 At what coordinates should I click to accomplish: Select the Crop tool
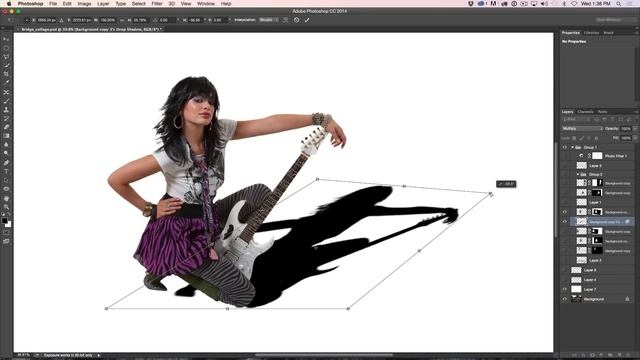click(6, 74)
